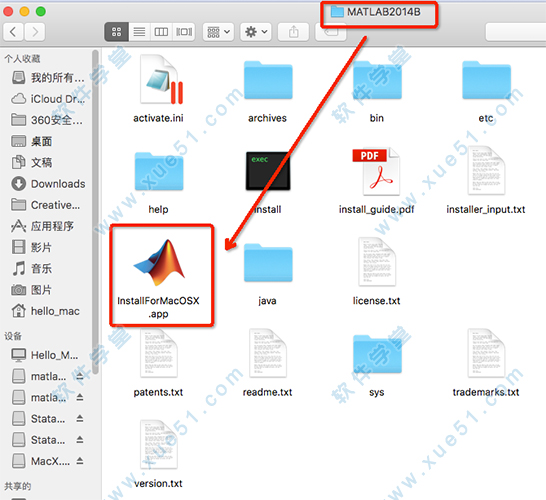Open hello_mac home folder in sidebar
The height and width of the screenshot is (500, 546).
(46, 311)
